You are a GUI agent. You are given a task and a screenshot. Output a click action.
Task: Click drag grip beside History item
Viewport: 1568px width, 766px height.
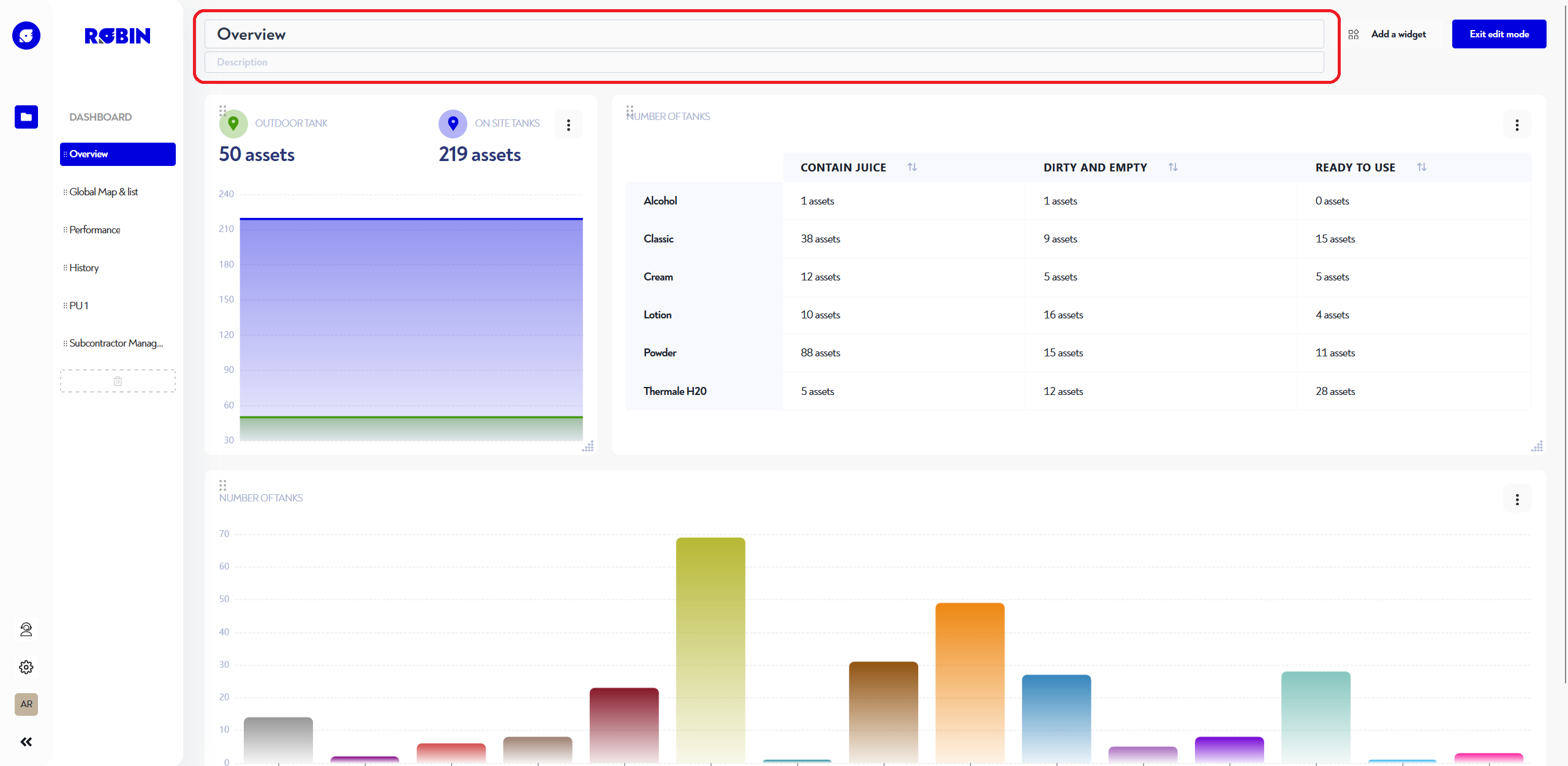click(66, 268)
